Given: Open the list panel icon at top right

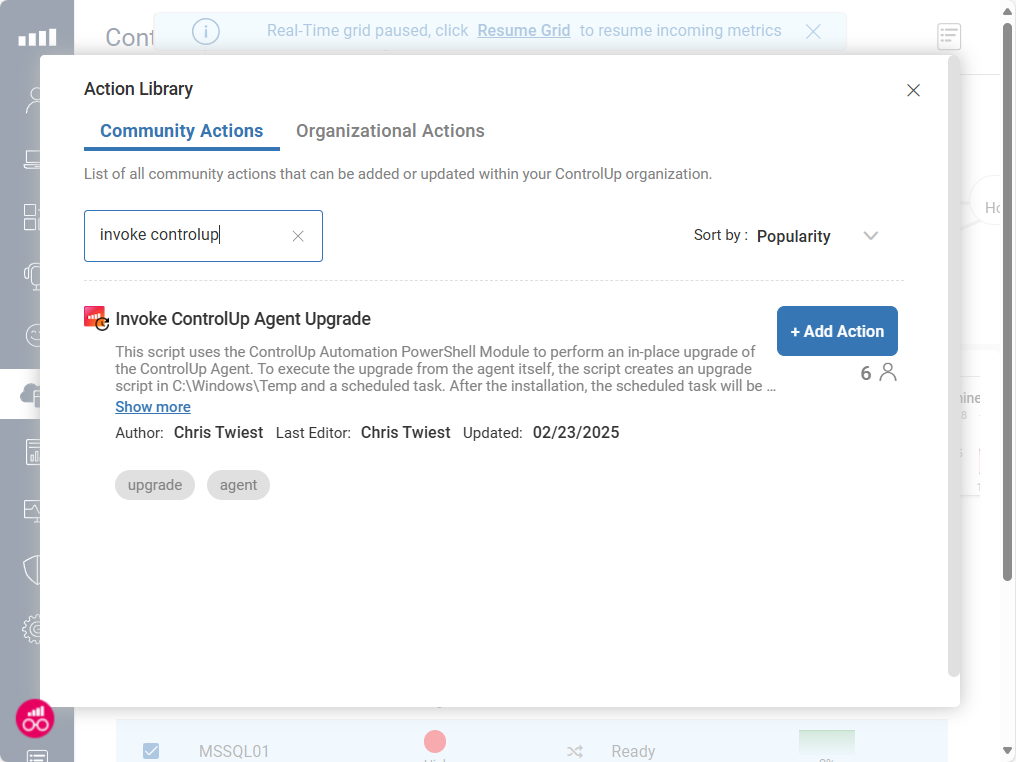Looking at the screenshot, I should (949, 36).
